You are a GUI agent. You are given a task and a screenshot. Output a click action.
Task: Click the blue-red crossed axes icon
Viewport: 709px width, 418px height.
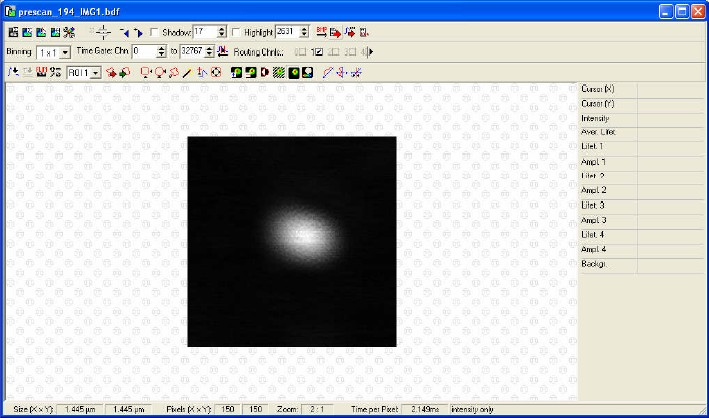342,72
